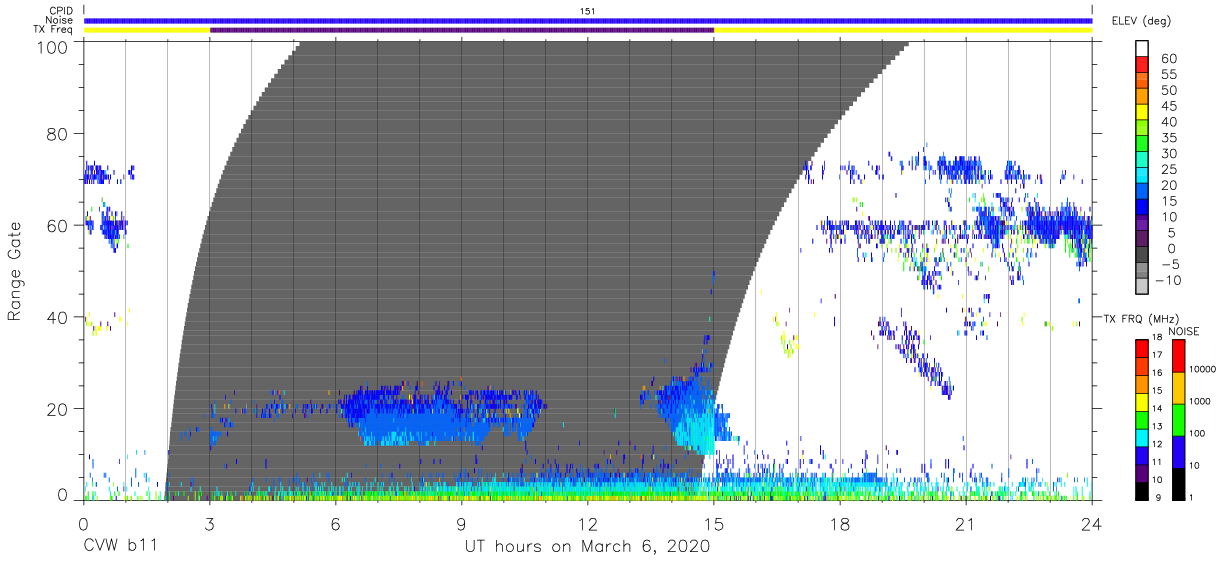Viewport: 1228px width, 567px height.
Task: Click the ELEV (deg) colorbar title
Action: (1141, 21)
